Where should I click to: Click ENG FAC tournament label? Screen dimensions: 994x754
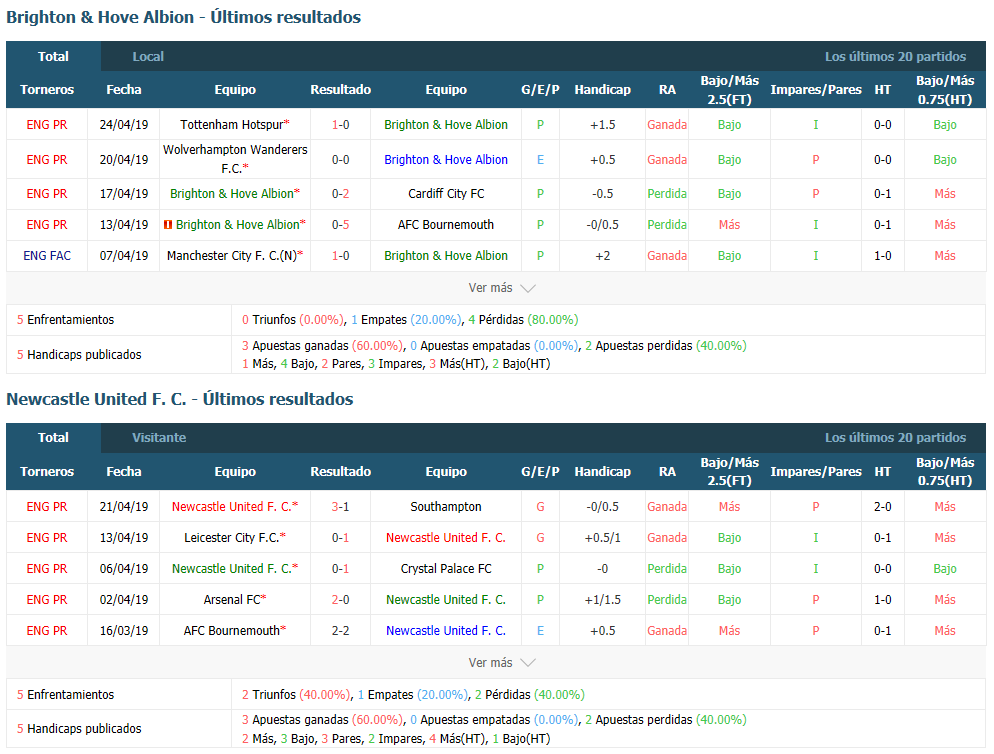coord(47,256)
